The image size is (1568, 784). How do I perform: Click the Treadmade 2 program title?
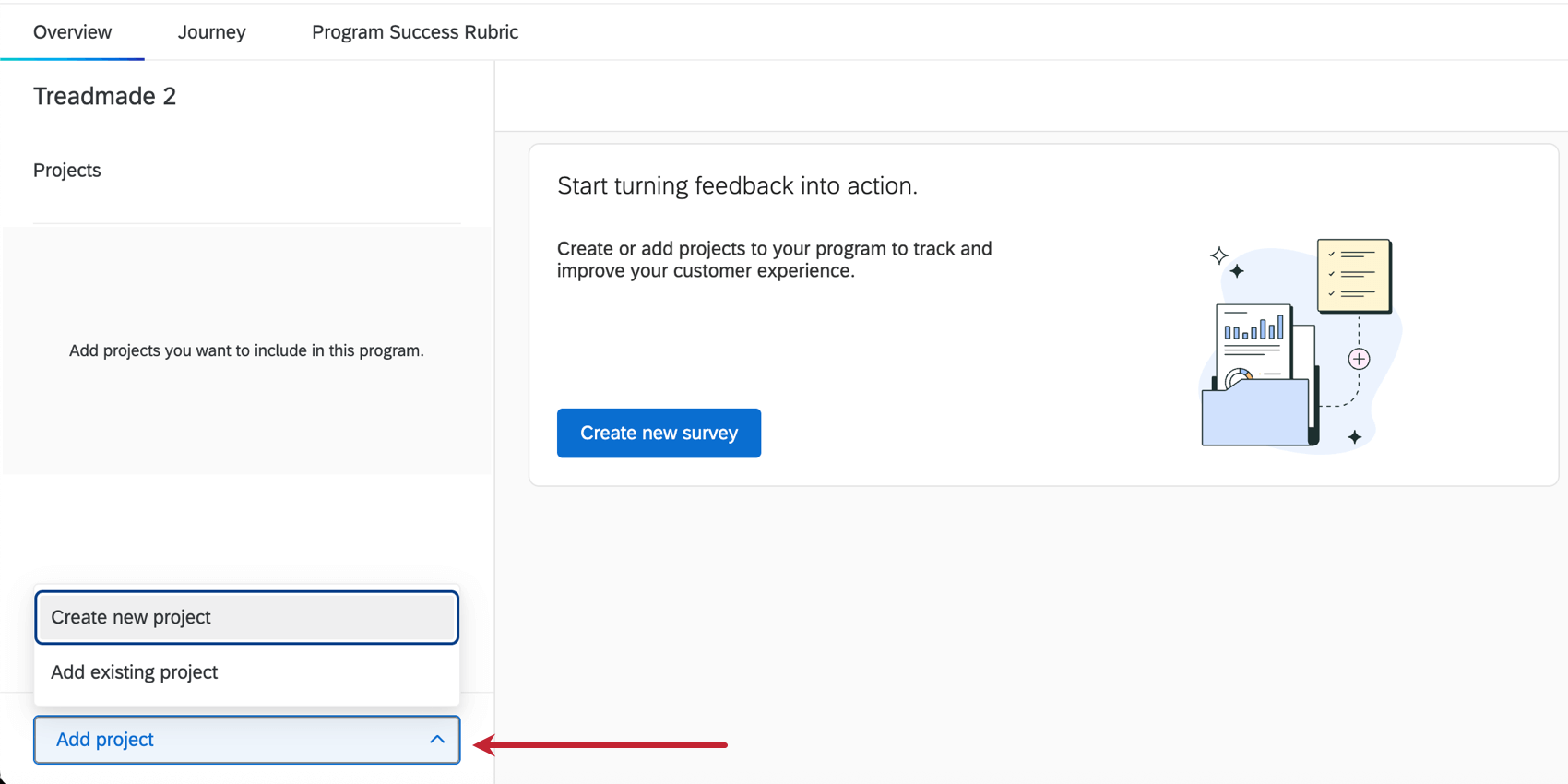click(104, 96)
